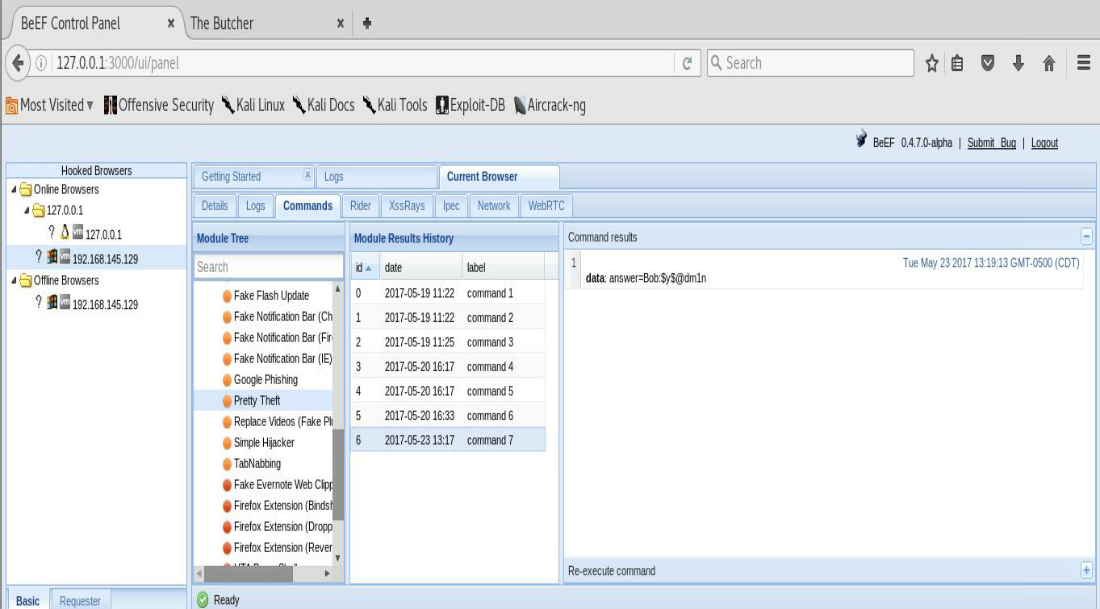Switch to the Basic bottom tab

(28, 601)
